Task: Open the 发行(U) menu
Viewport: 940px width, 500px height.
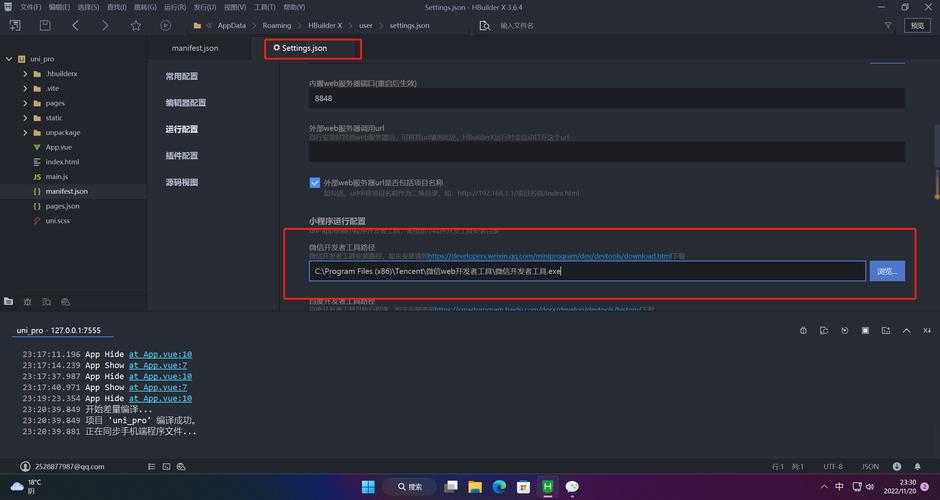Action: pos(204,7)
